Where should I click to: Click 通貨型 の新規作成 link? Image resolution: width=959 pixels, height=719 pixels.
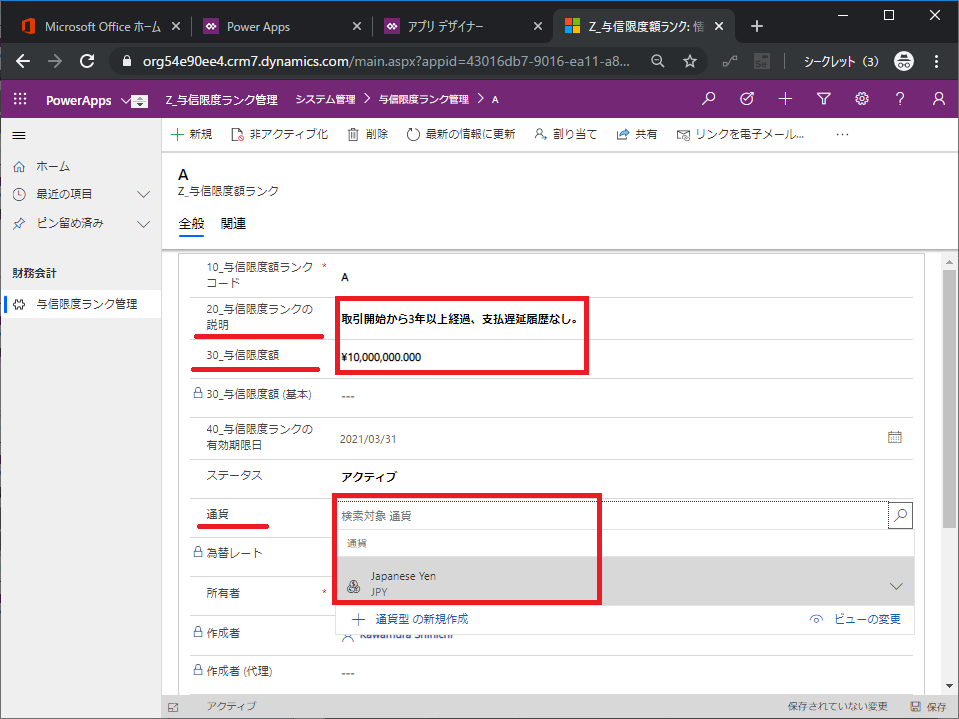pyautogui.click(x=410, y=619)
